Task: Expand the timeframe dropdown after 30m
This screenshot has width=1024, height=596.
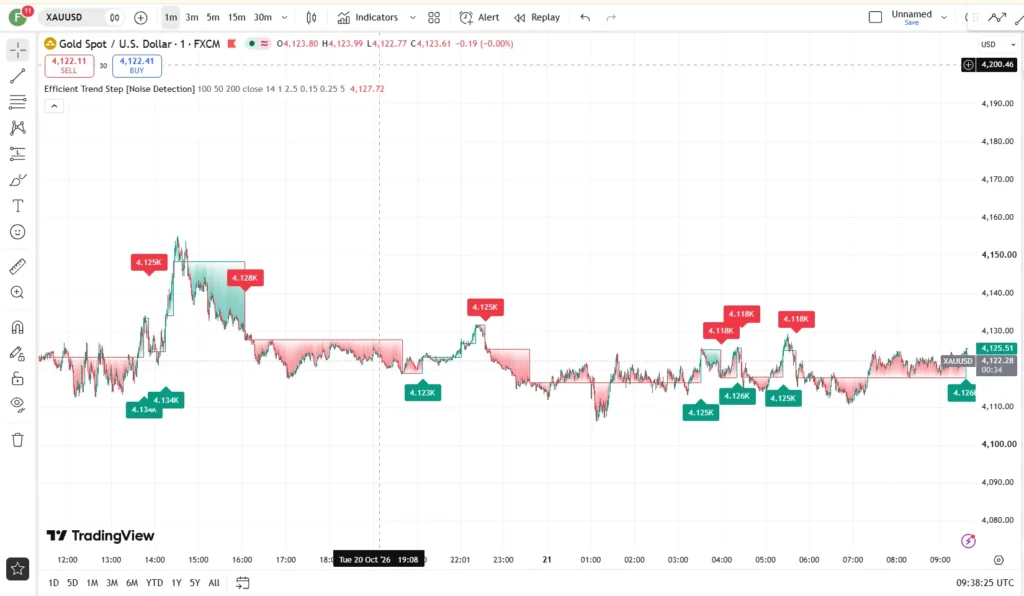Action: pos(284,18)
